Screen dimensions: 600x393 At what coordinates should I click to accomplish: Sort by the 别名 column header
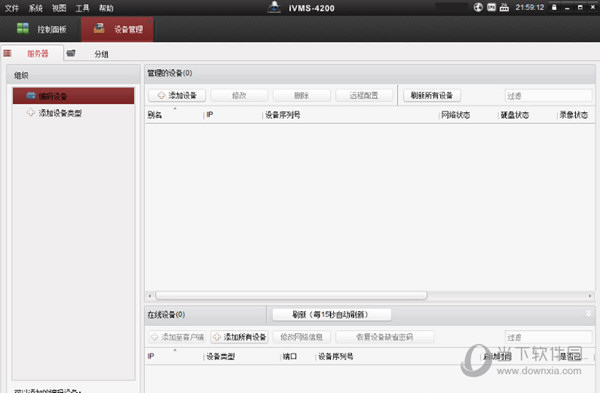pyautogui.click(x=155, y=115)
